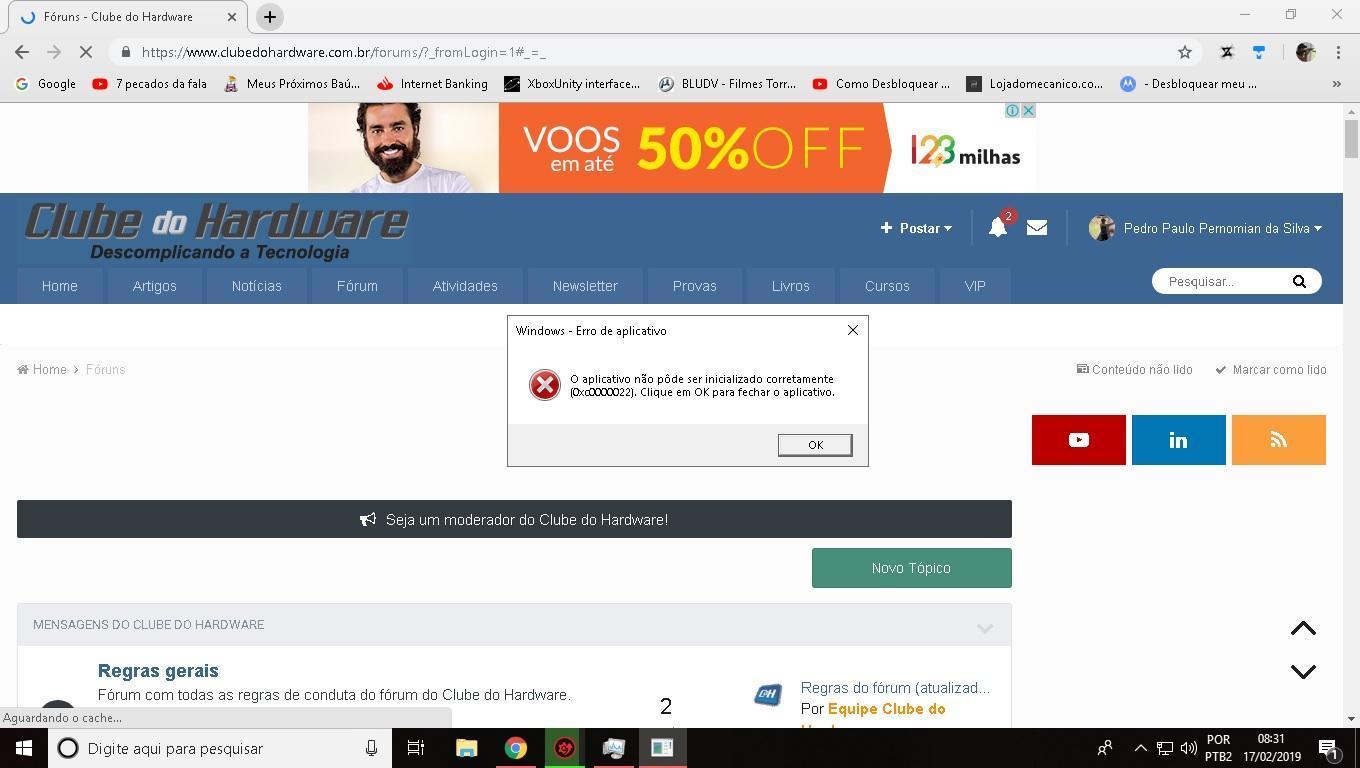Click the taskbar microphone icon
Viewport: 1360px width, 768px height.
(371, 748)
